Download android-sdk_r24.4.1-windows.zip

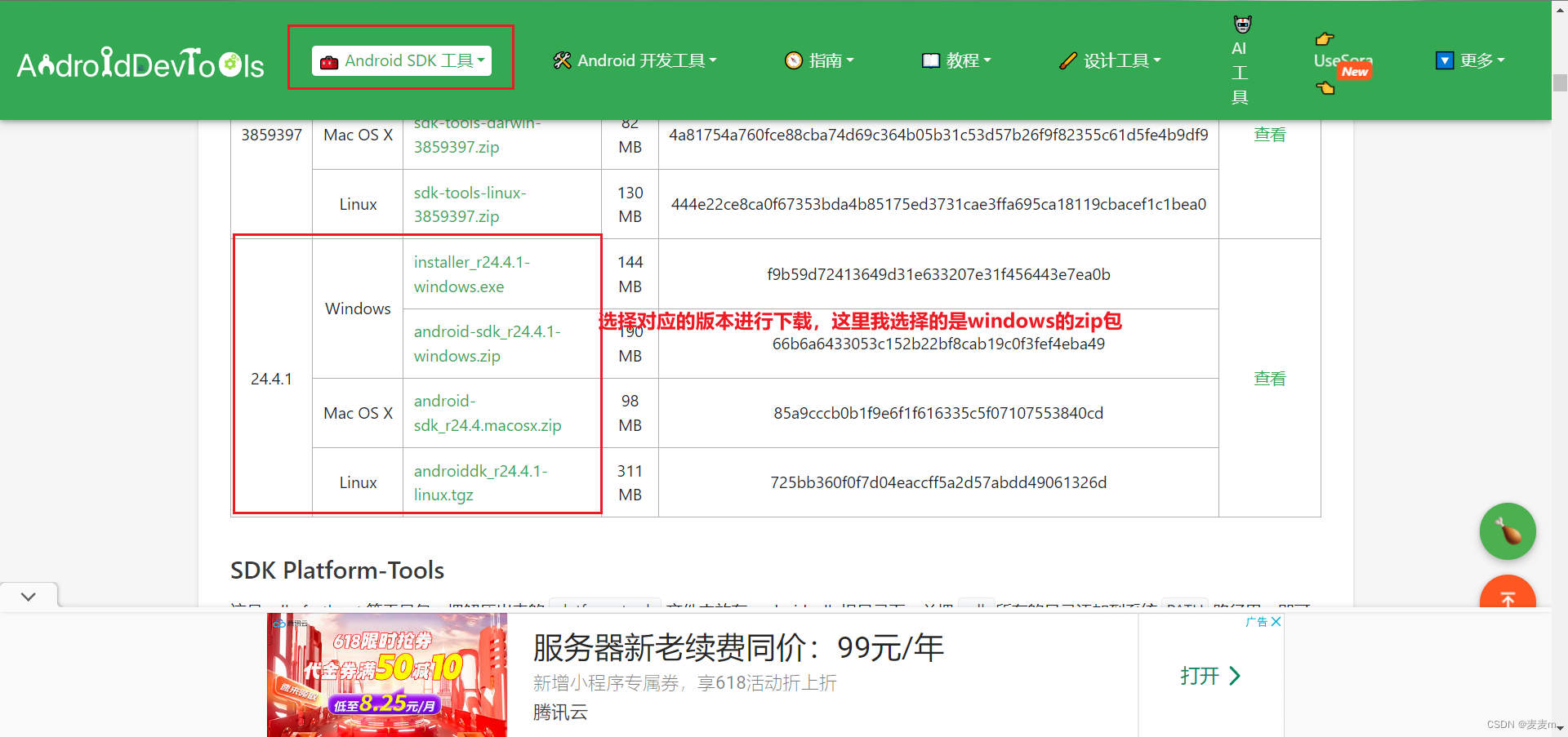(x=488, y=344)
